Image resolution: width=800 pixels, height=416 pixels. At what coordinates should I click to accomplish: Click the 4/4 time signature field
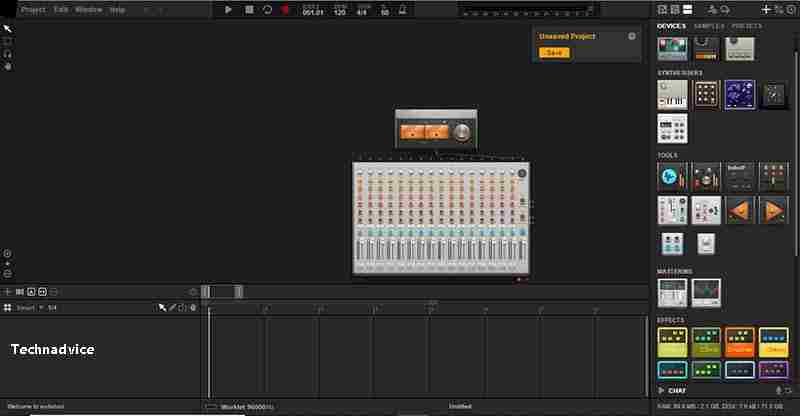[x=362, y=12]
